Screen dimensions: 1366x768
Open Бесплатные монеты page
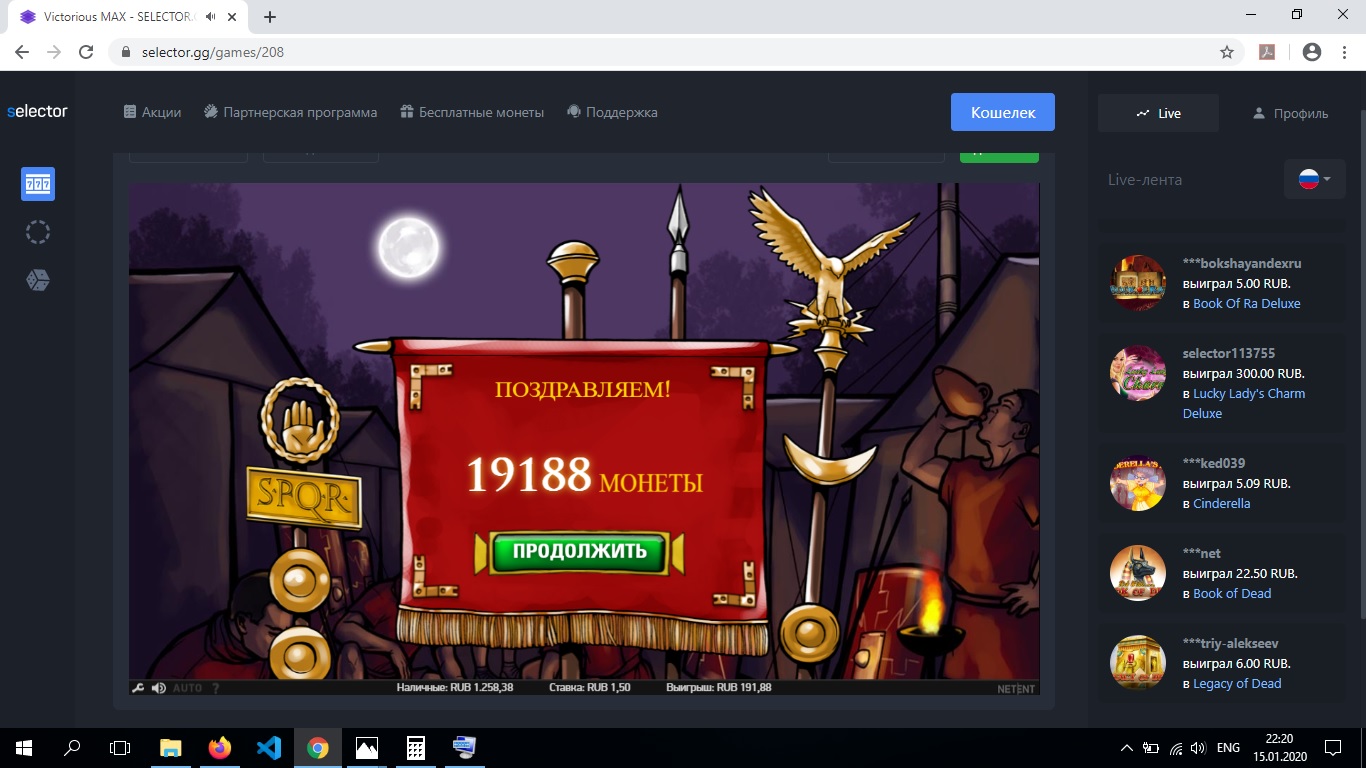coord(472,112)
